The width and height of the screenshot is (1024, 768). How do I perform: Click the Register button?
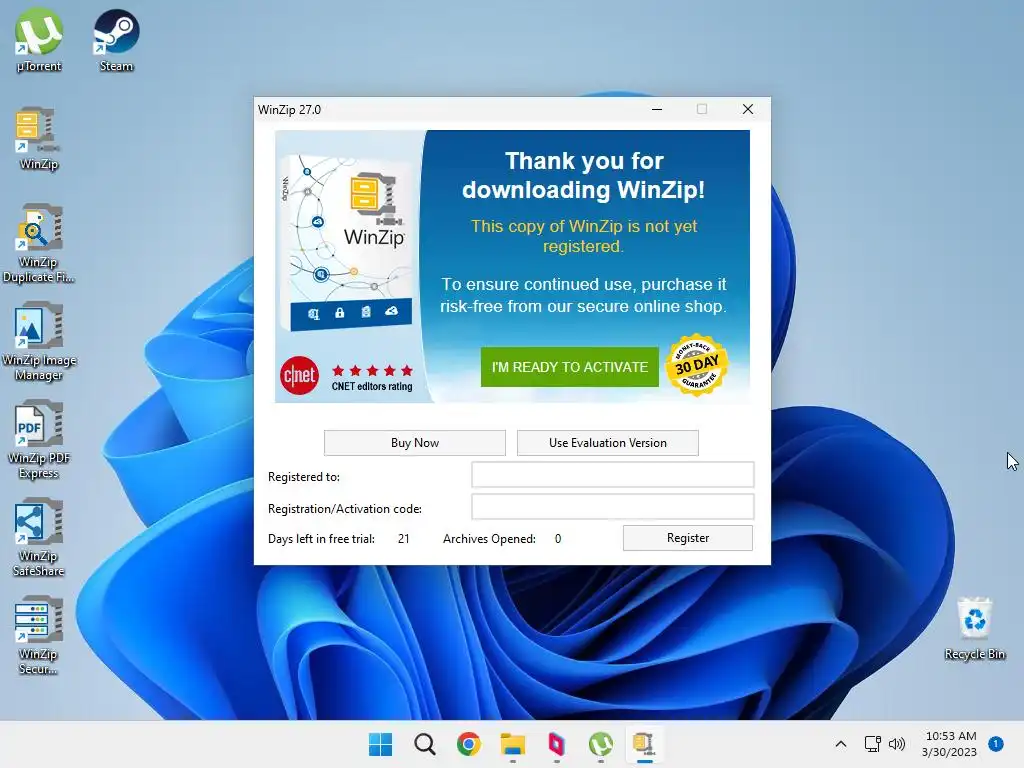[688, 538]
